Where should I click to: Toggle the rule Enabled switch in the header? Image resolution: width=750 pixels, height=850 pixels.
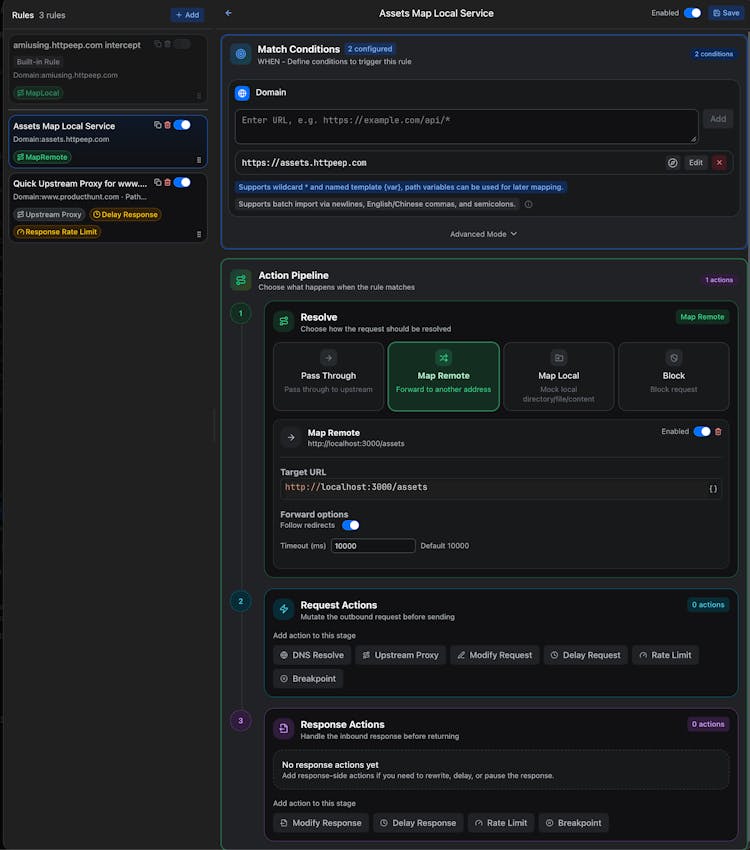(x=692, y=13)
